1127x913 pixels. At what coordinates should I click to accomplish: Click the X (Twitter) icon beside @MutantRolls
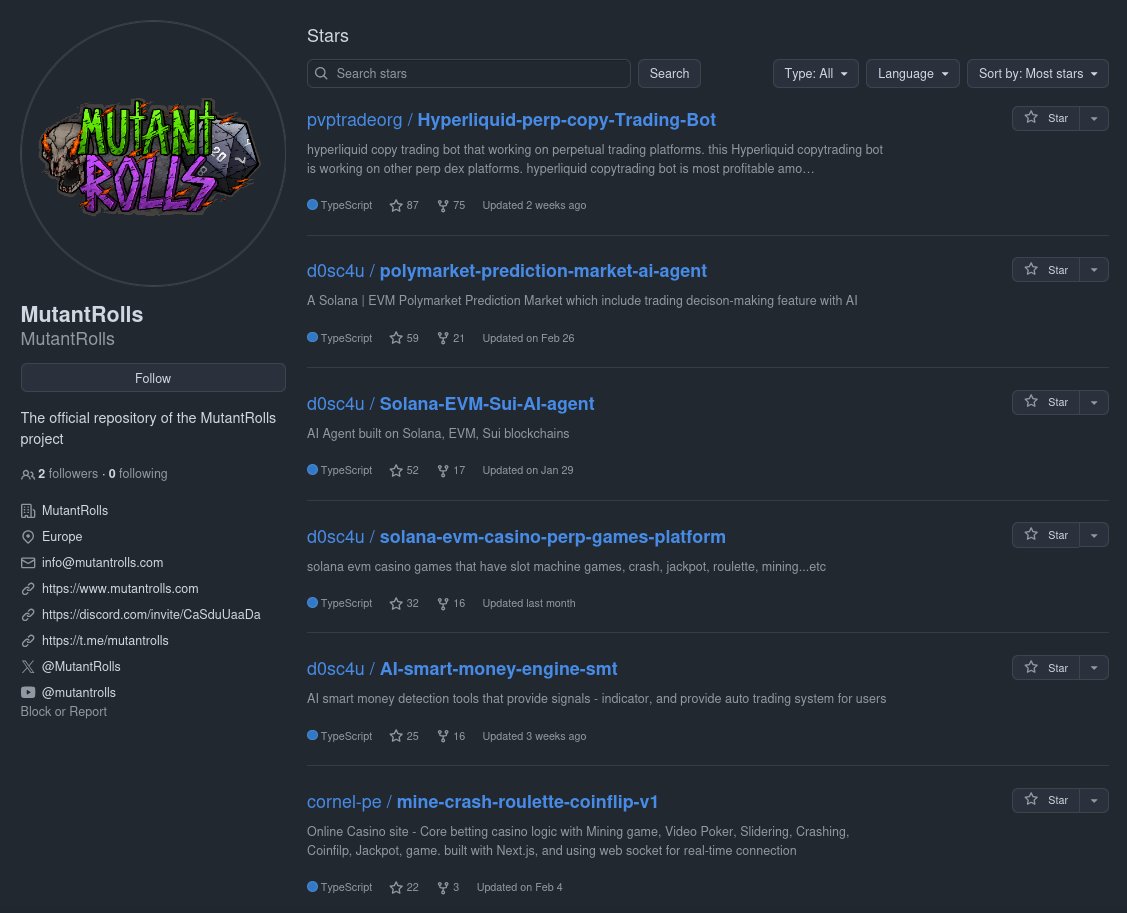click(x=27, y=666)
